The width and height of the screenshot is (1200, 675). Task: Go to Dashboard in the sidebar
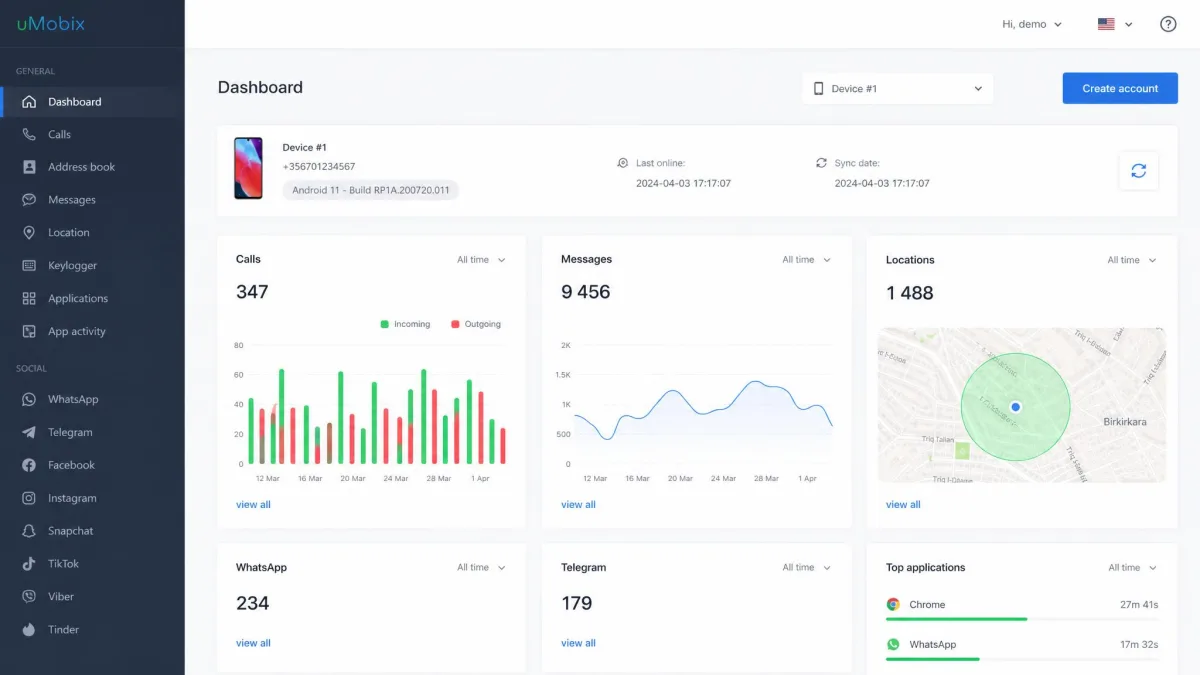coord(92,102)
